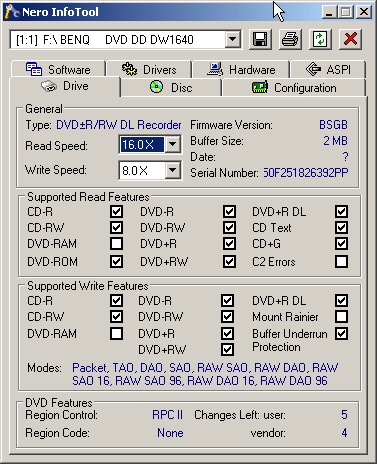
Task: Open the Hardware tab
Action: tap(241, 69)
